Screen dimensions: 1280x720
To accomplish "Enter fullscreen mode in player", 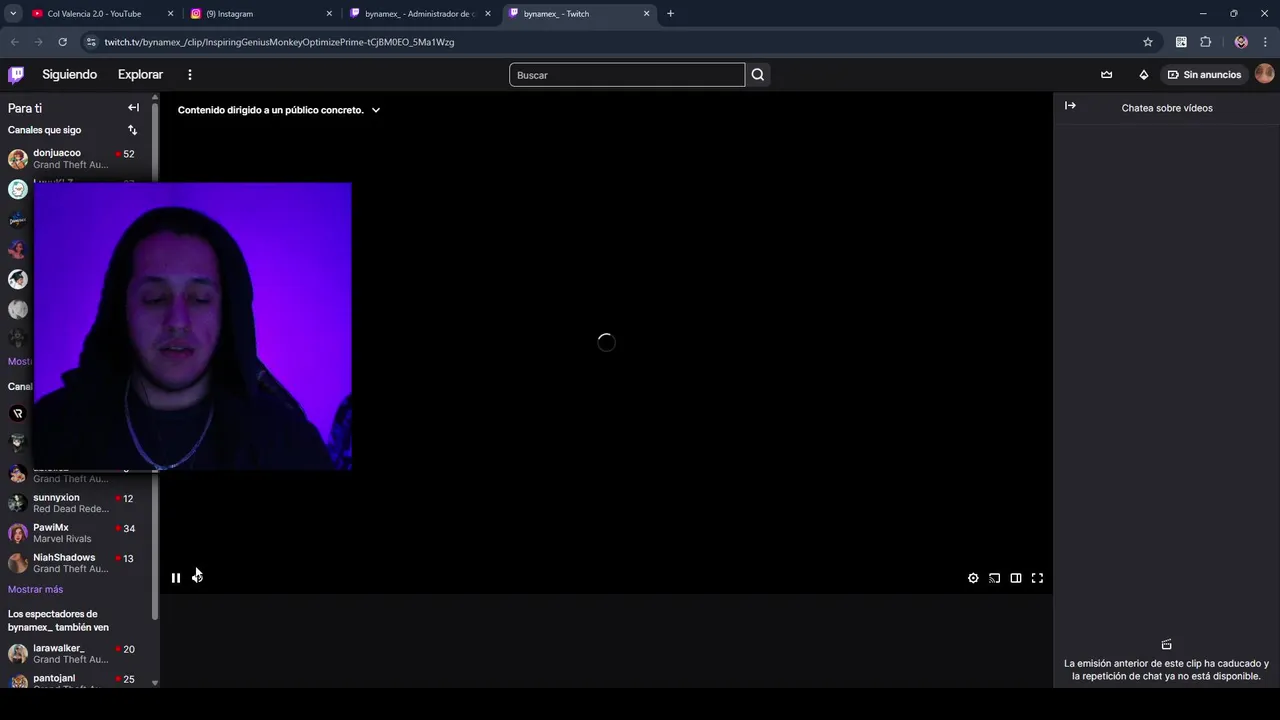I will [x=1037, y=578].
